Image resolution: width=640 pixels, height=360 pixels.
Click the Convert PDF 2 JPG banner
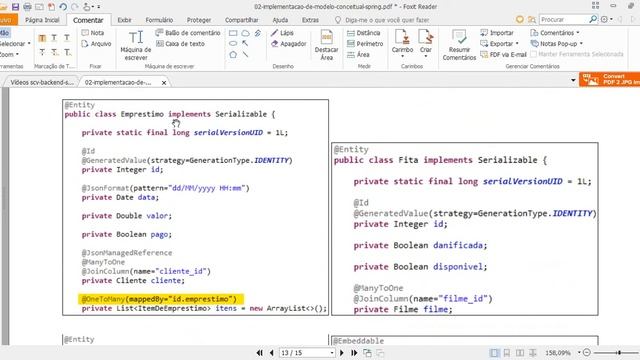(x=609, y=79)
